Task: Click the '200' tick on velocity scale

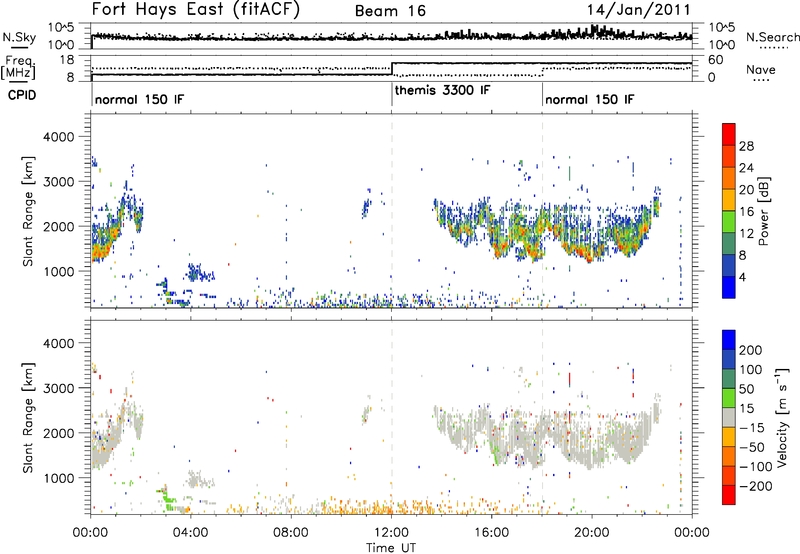Action: [x=751, y=350]
